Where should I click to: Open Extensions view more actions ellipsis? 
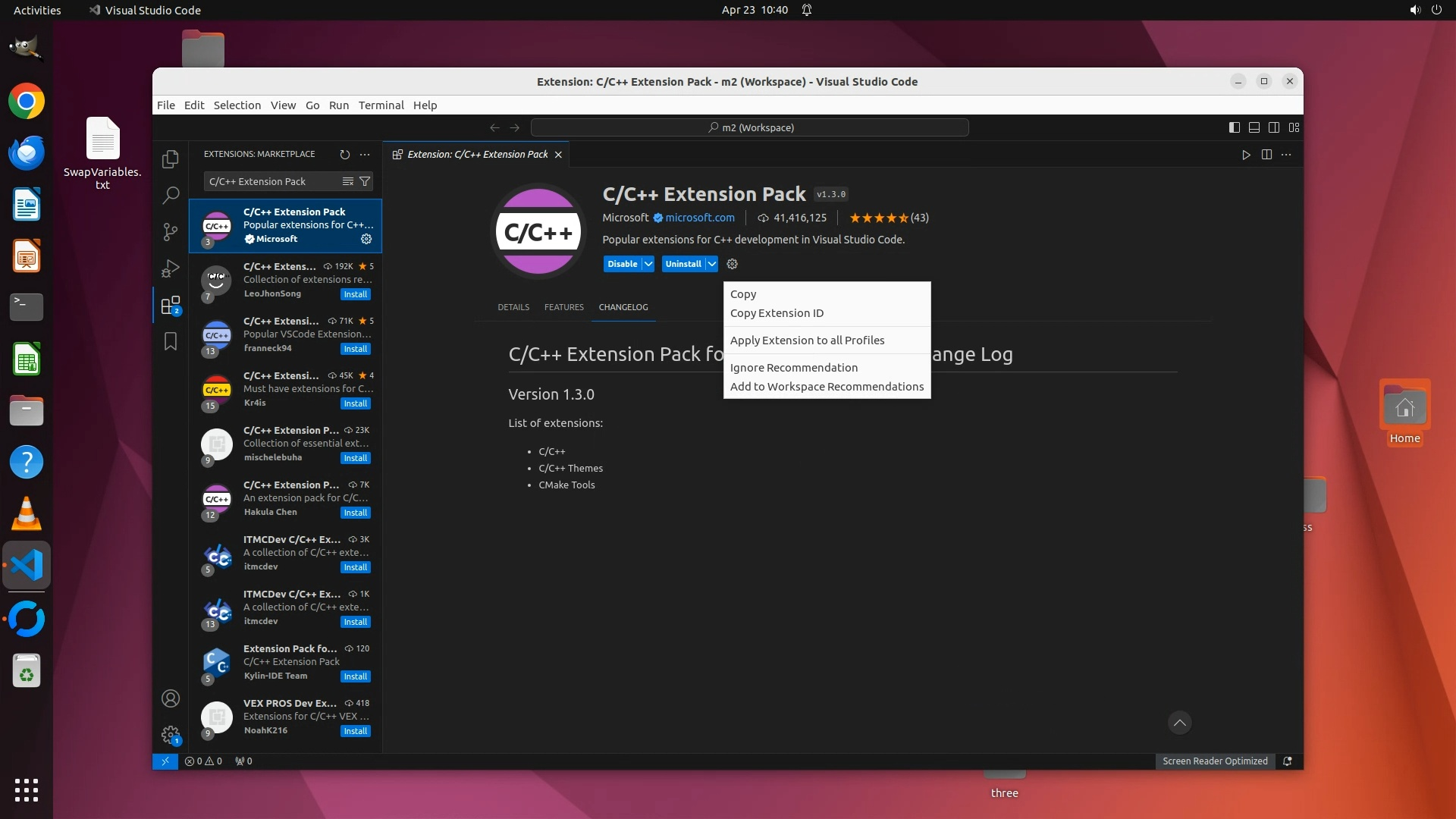click(x=365, y=155)
